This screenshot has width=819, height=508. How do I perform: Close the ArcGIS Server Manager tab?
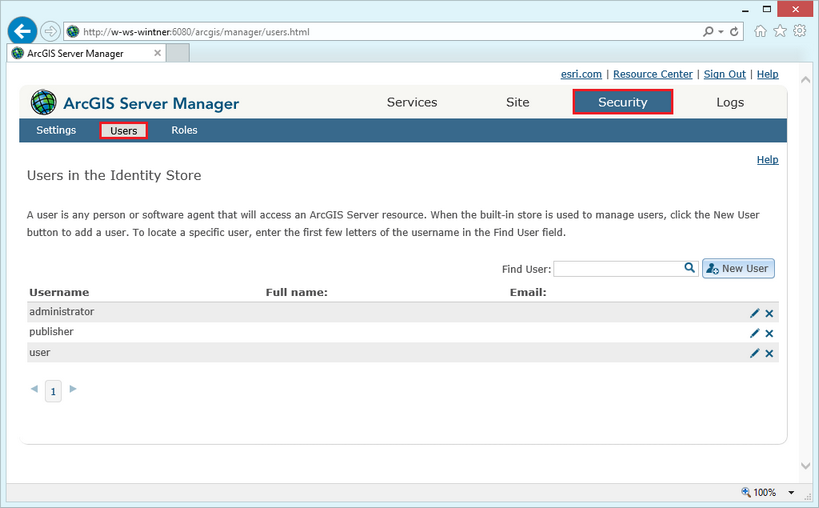(x=157, y=53)
